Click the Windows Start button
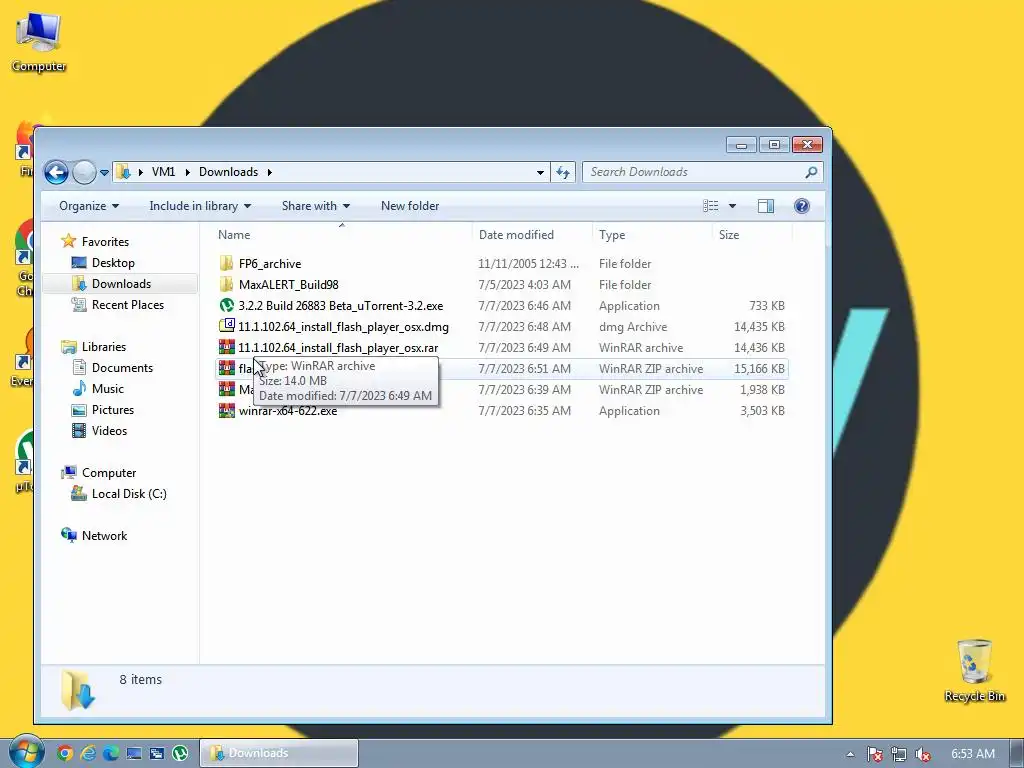This screenshot has height=768, width=1024. pos(25,752)
